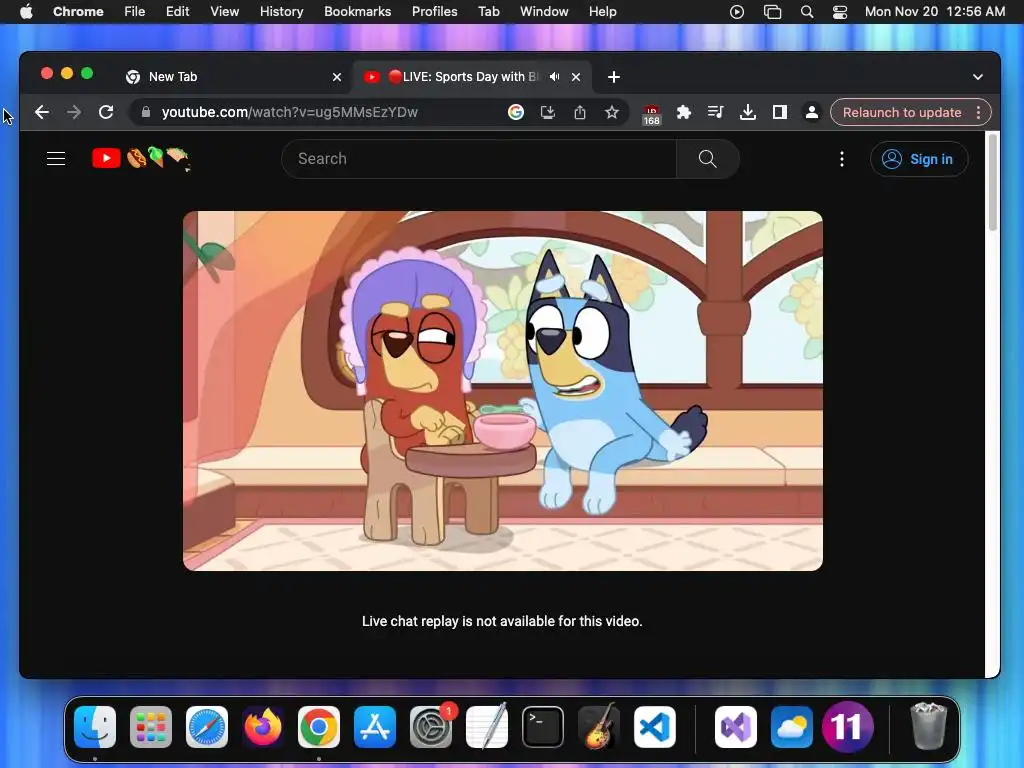This screenshot has width=1024, height=768.
Task: Mute the tab via speaker icon
Action: coord(554,77)
